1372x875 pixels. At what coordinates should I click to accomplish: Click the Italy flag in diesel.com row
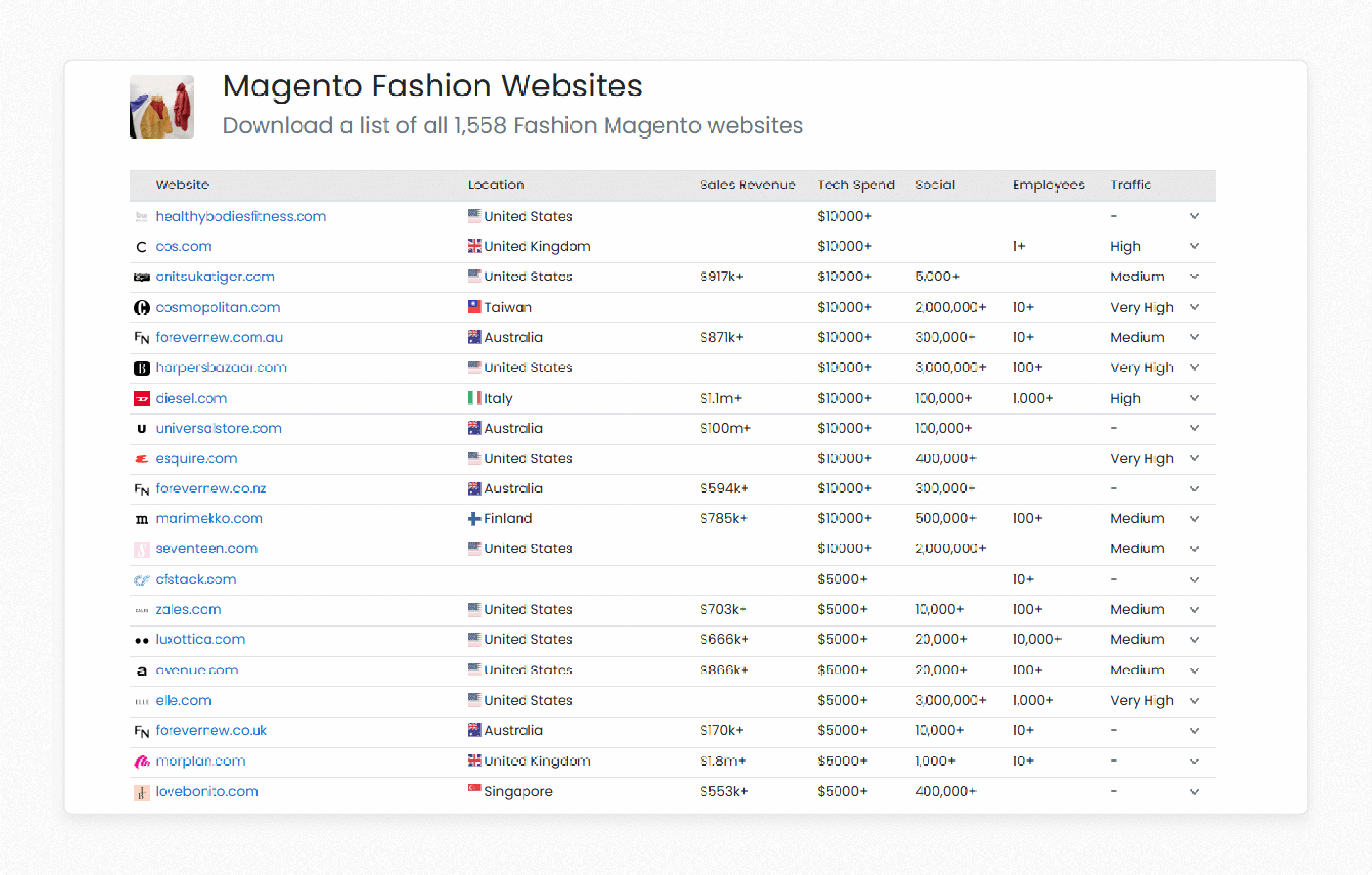click(x=474, y=398)
